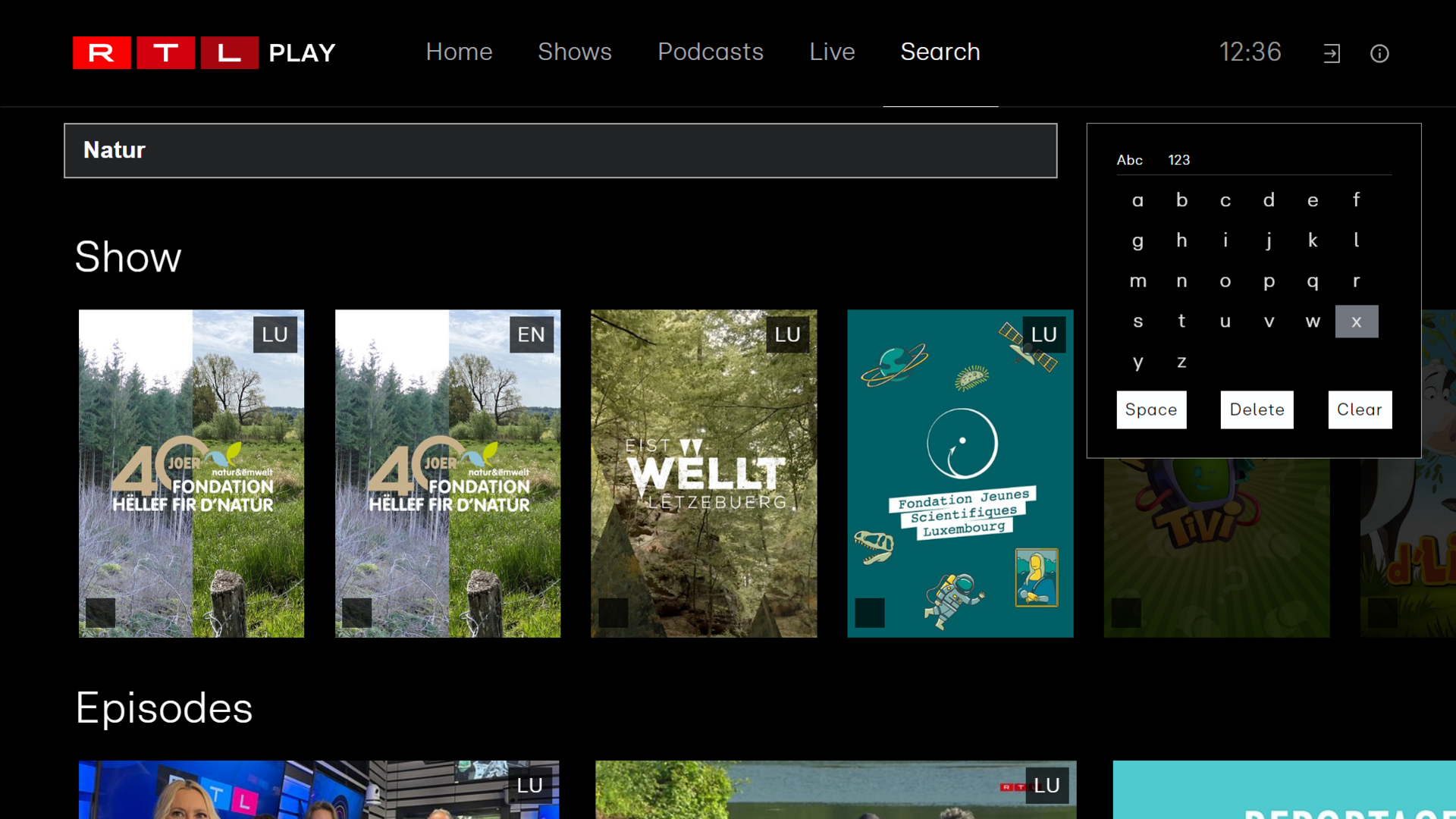Open the Live tab

(x=832, y=52)
